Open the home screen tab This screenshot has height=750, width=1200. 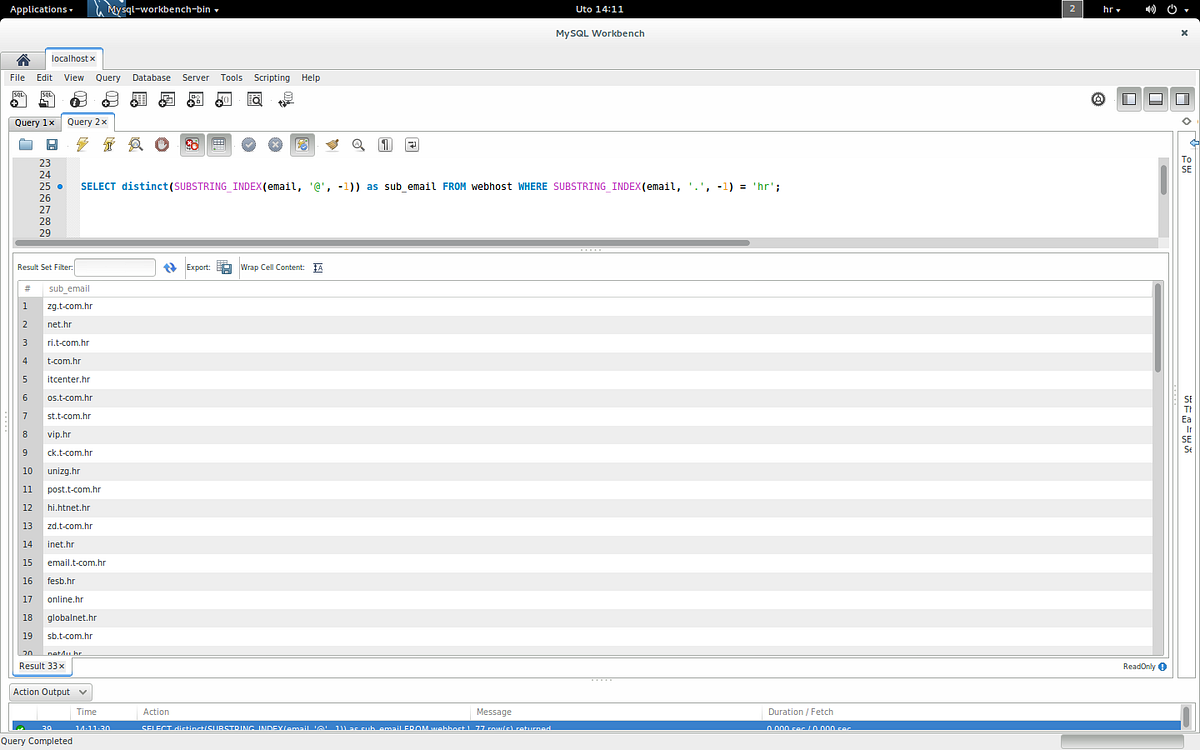coord(22,59)
